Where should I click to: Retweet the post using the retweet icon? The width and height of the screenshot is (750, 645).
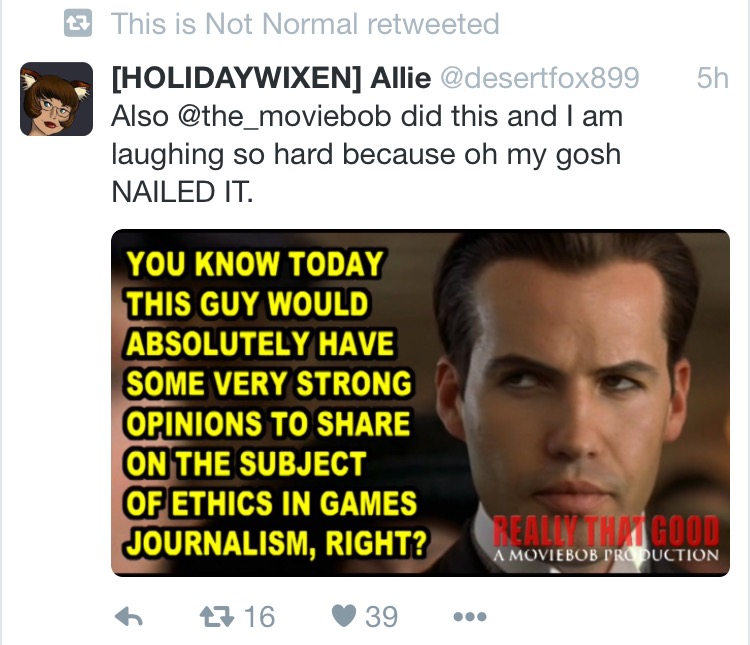pyautogui.click(x=217, y=616)
